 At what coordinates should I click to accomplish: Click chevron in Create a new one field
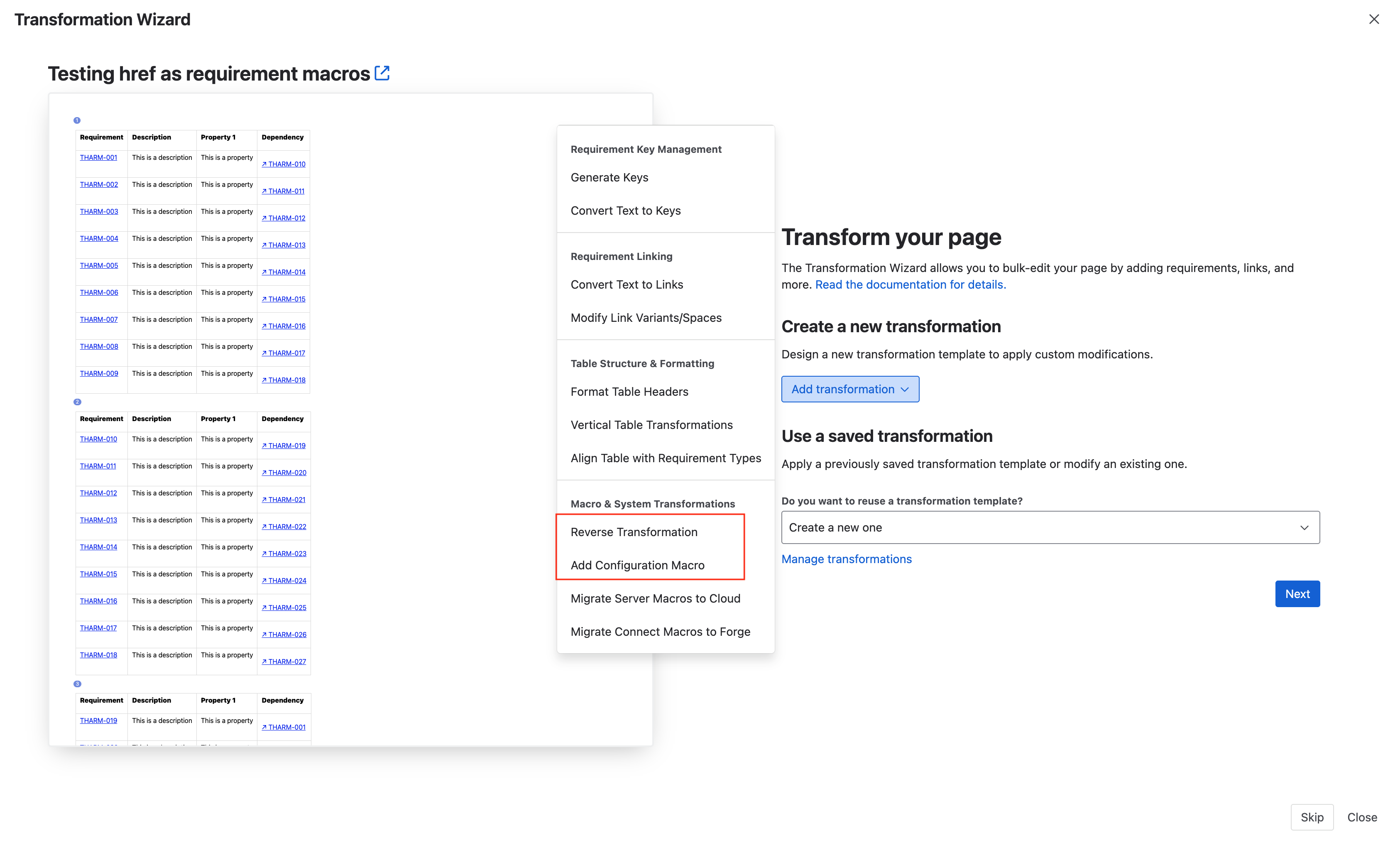coord(1304,527)
